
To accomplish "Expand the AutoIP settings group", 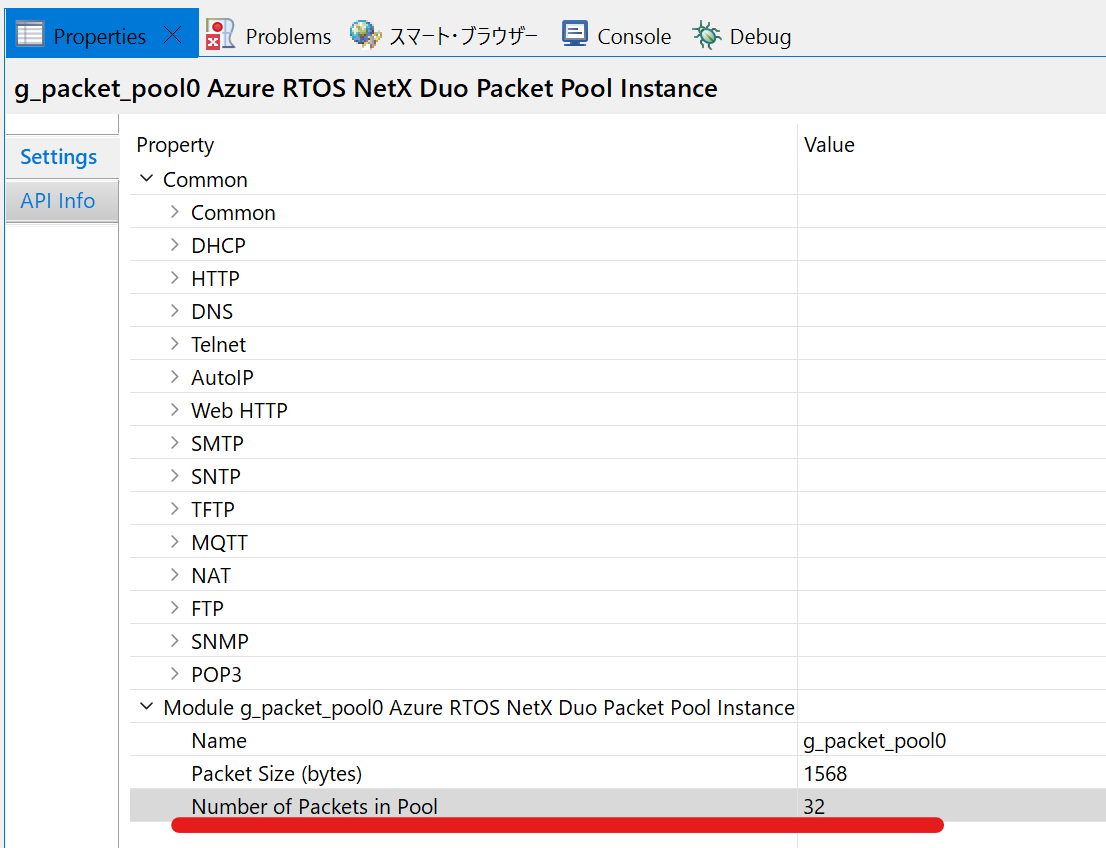I will [174, 377].
